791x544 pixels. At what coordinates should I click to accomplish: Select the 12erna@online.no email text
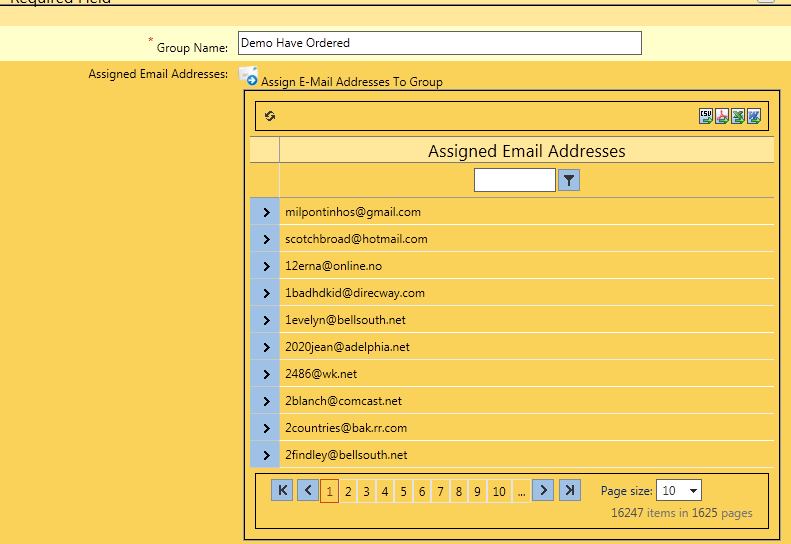333,266
